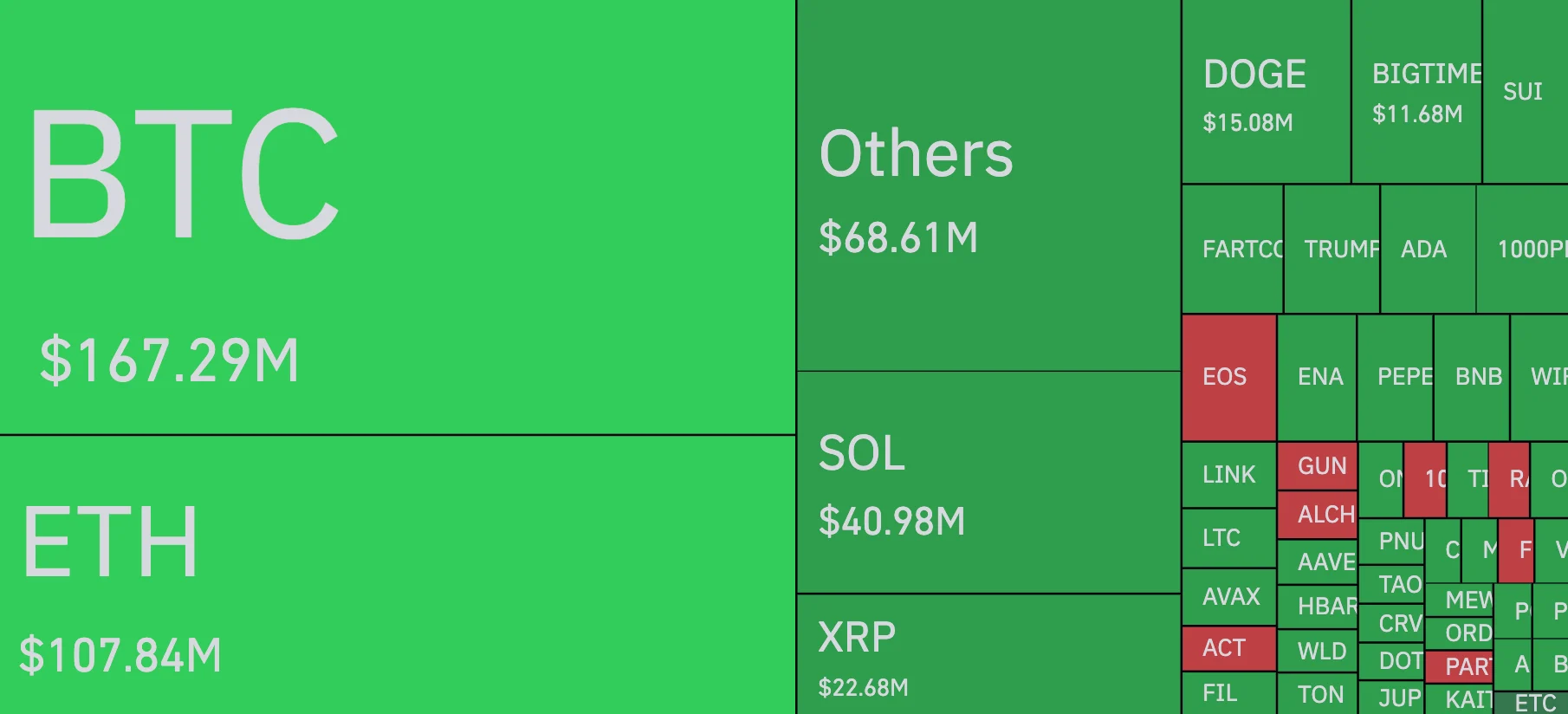Screen dimensions: 1568x714
Task: Open the LINK tile
Action: 1228,475
